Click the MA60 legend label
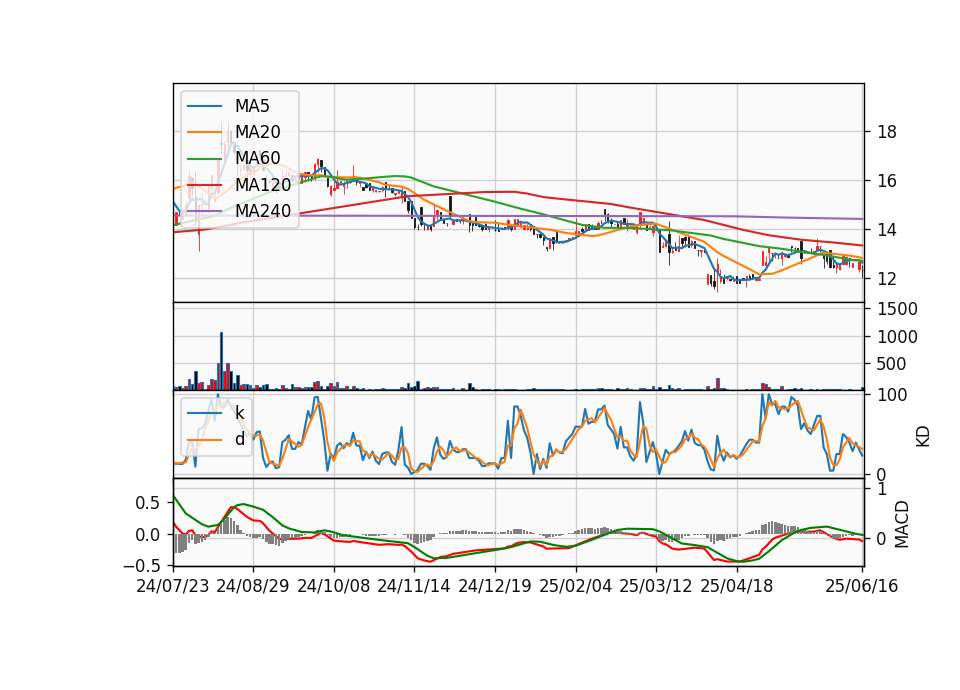 (257, 158)
